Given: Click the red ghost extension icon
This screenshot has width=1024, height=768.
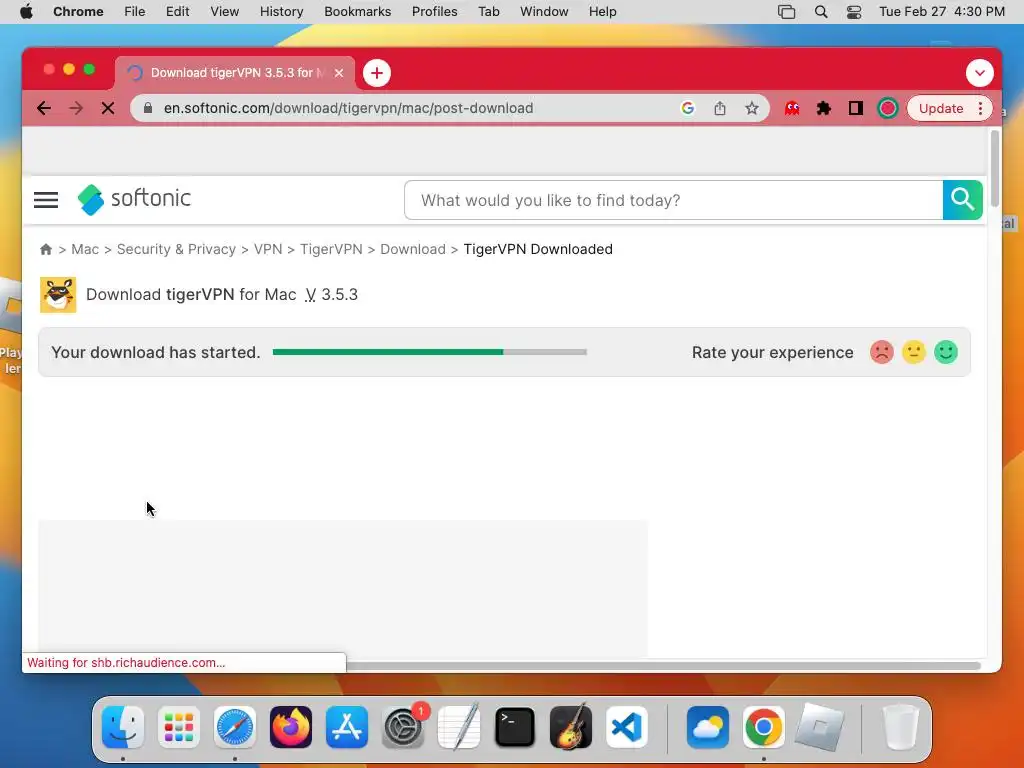Looking at the screenshot, I should pyautogui.click(x=792, y=108).
